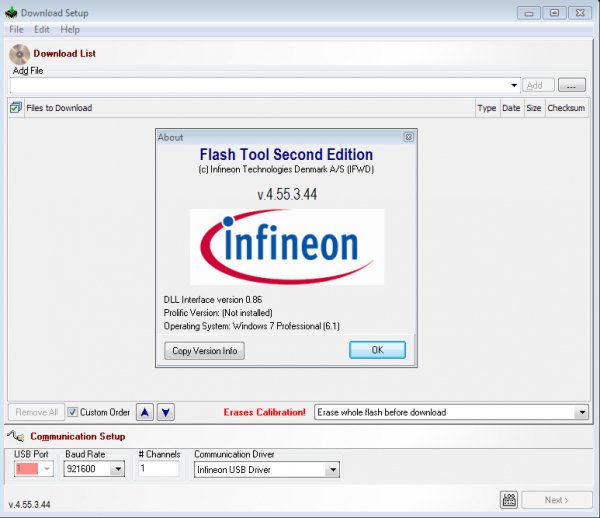Click the v.4.55.3.44 status text at bottom-left of main window
600x518 pixels.
(29, 504)
